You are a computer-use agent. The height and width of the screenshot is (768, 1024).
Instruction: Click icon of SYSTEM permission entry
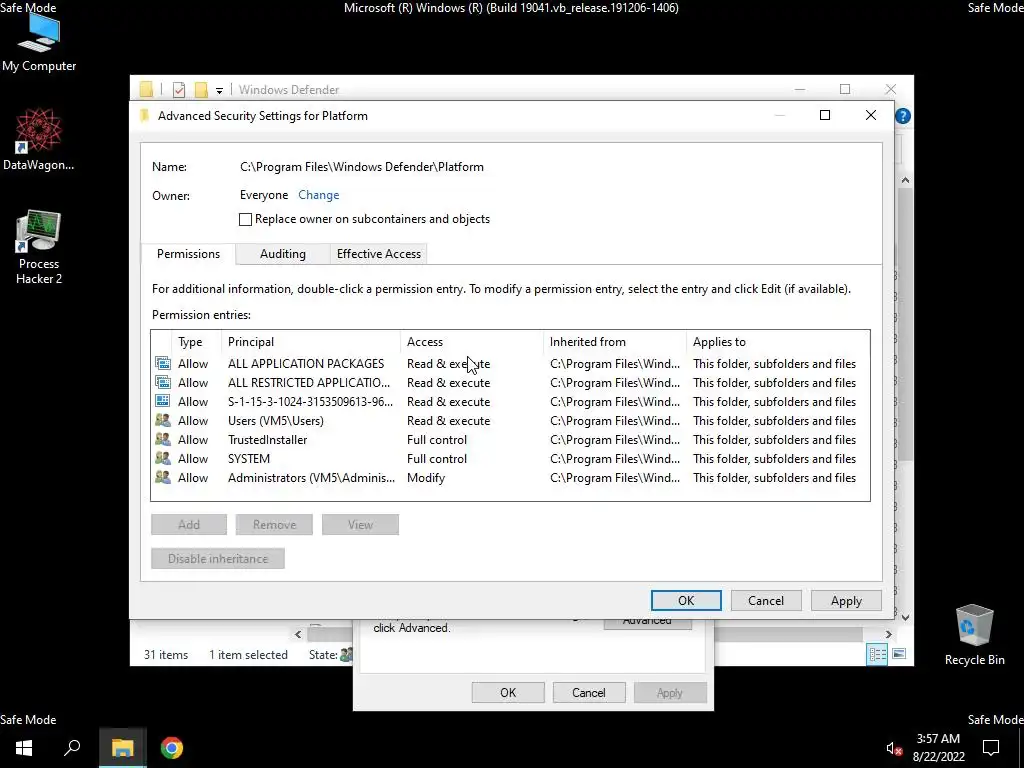point(163,458)
